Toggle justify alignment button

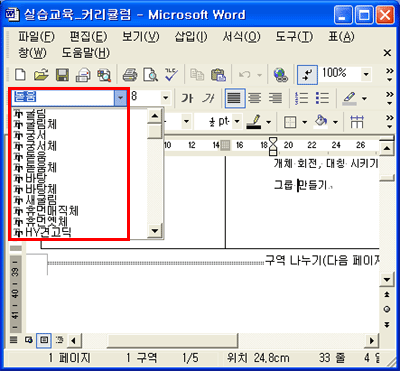point(235,98)
